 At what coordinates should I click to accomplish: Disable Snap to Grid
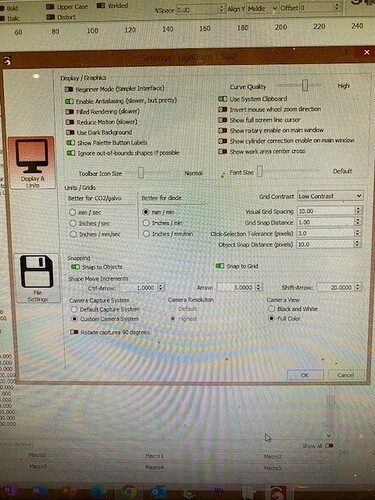[220, 266]
